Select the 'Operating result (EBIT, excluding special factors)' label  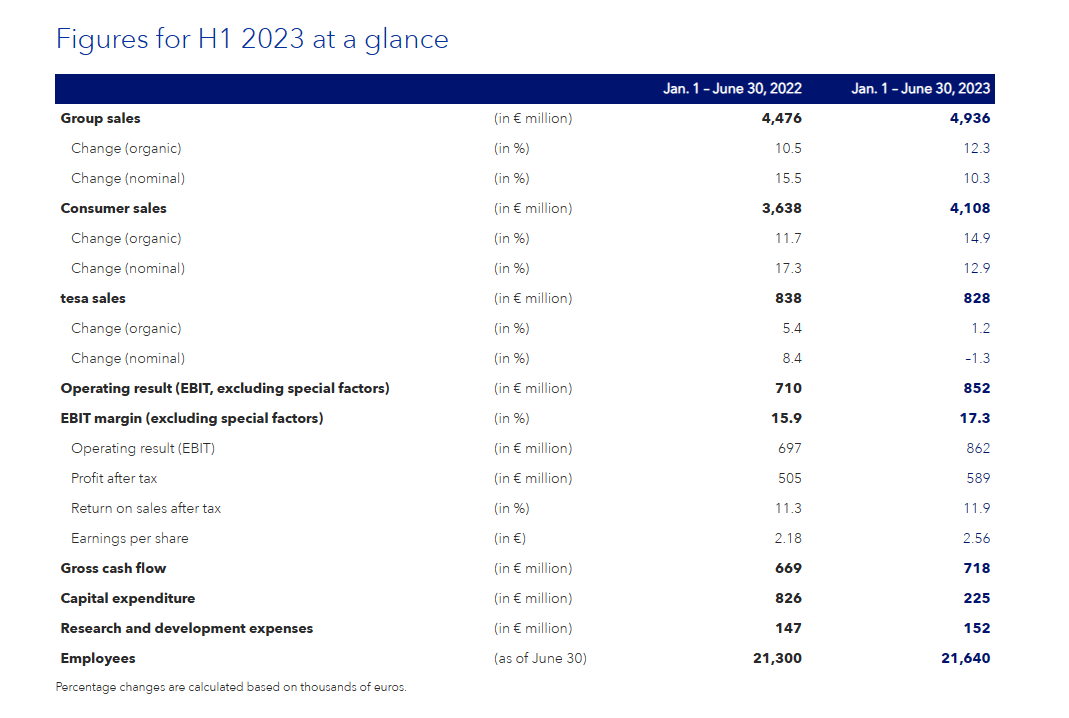(225, 388)
